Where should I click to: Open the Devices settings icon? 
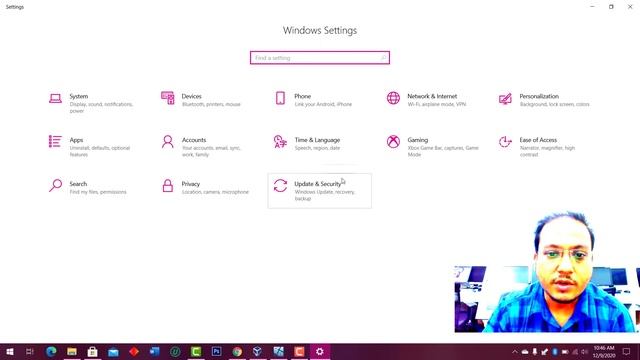tap(168, 98)
